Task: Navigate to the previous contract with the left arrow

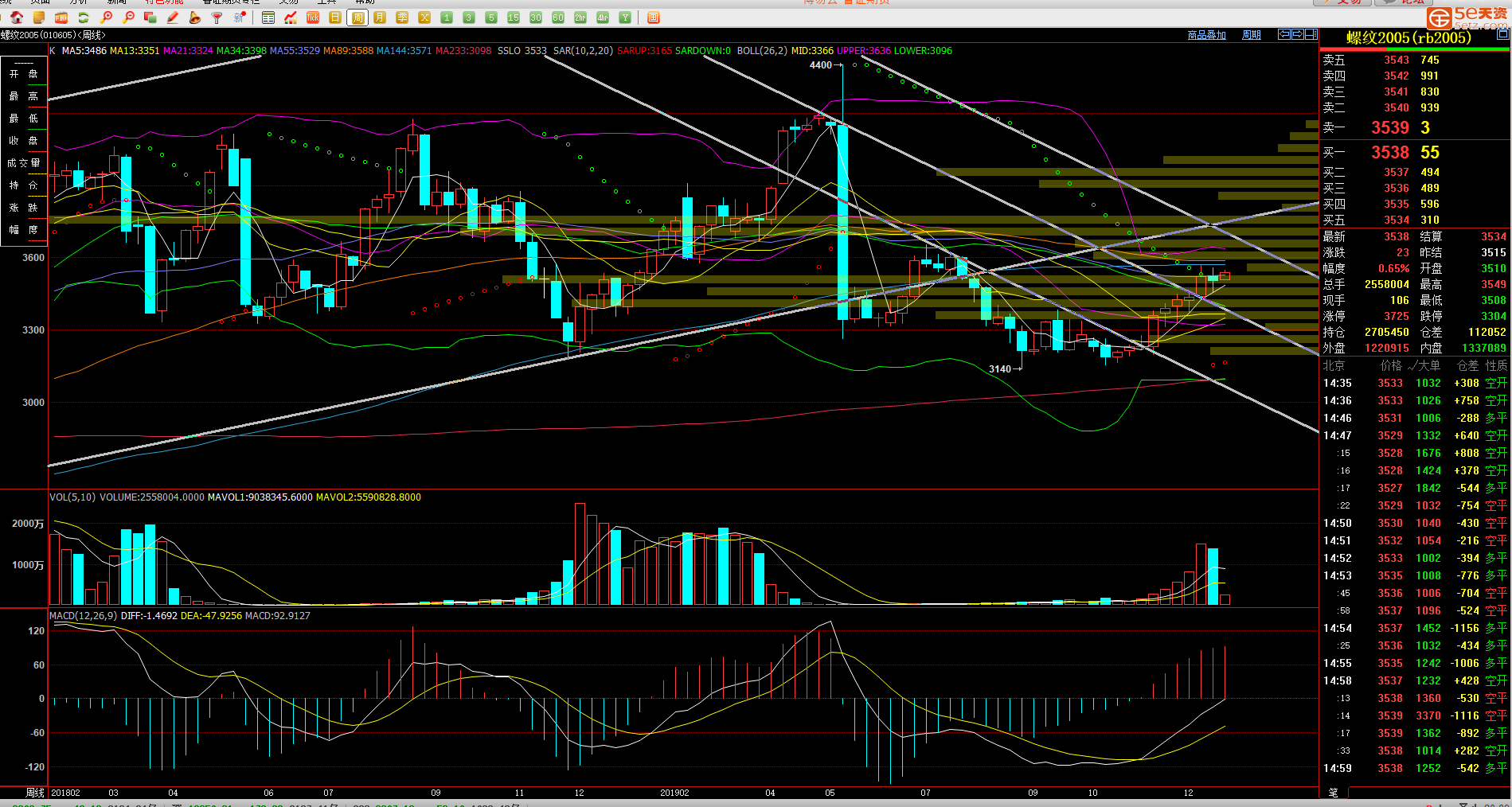Action: 1284,34
